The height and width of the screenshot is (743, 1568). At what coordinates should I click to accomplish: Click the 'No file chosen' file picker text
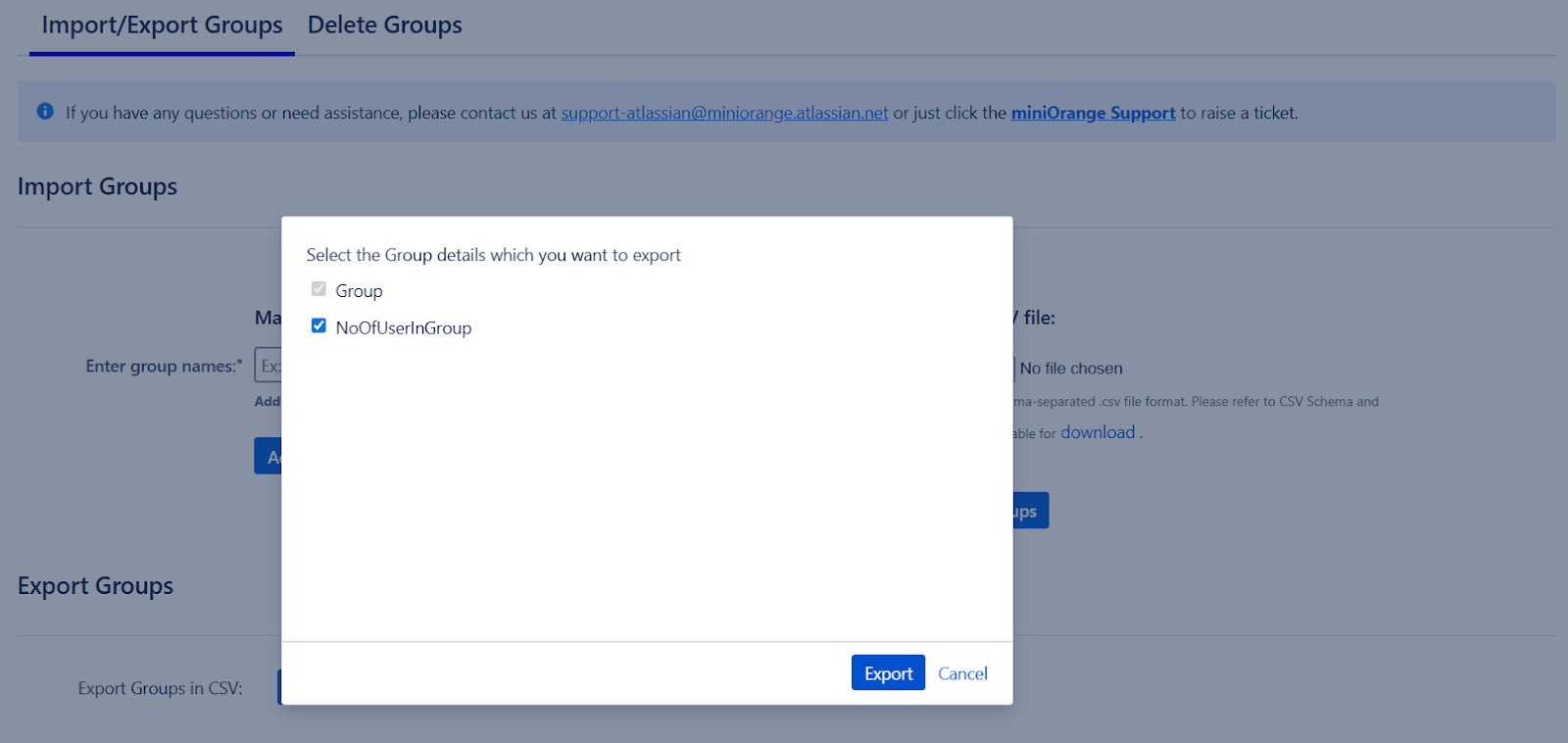[1070, 369]
